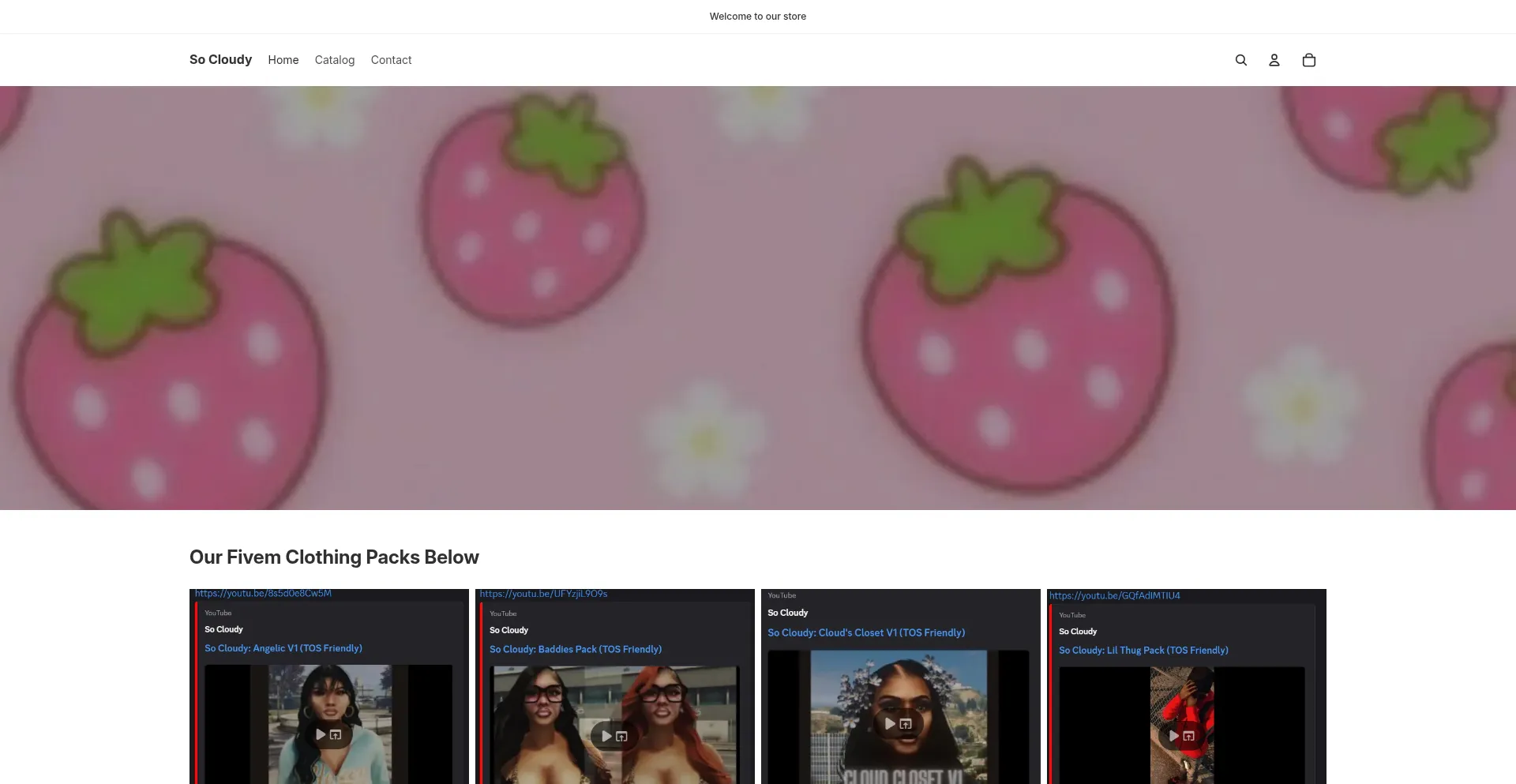Screen dimensions: 1516x784
Task: Open the youtu.be/8s5d0e8Cw5M URL
Action: point(263,594)
